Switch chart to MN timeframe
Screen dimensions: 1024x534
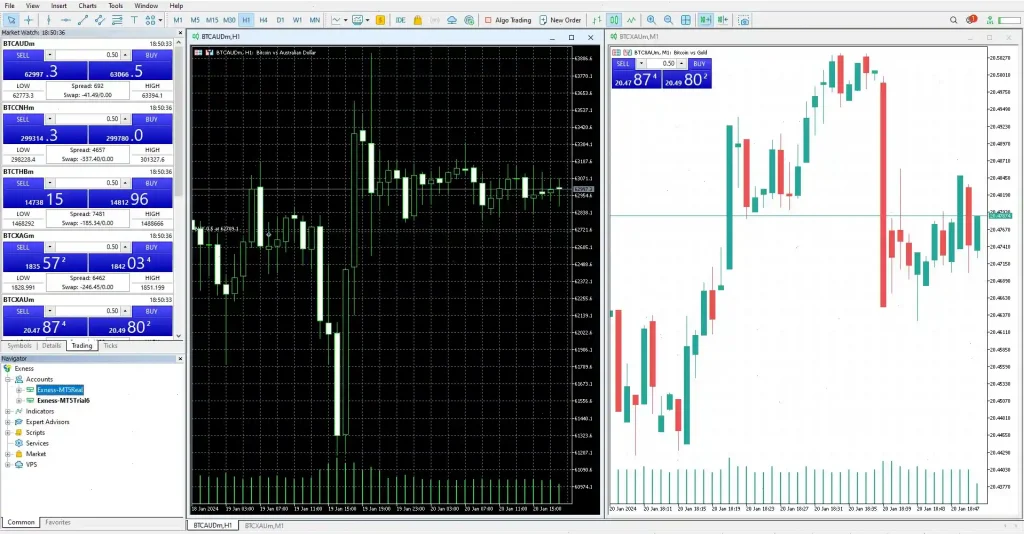coord(314,20)
